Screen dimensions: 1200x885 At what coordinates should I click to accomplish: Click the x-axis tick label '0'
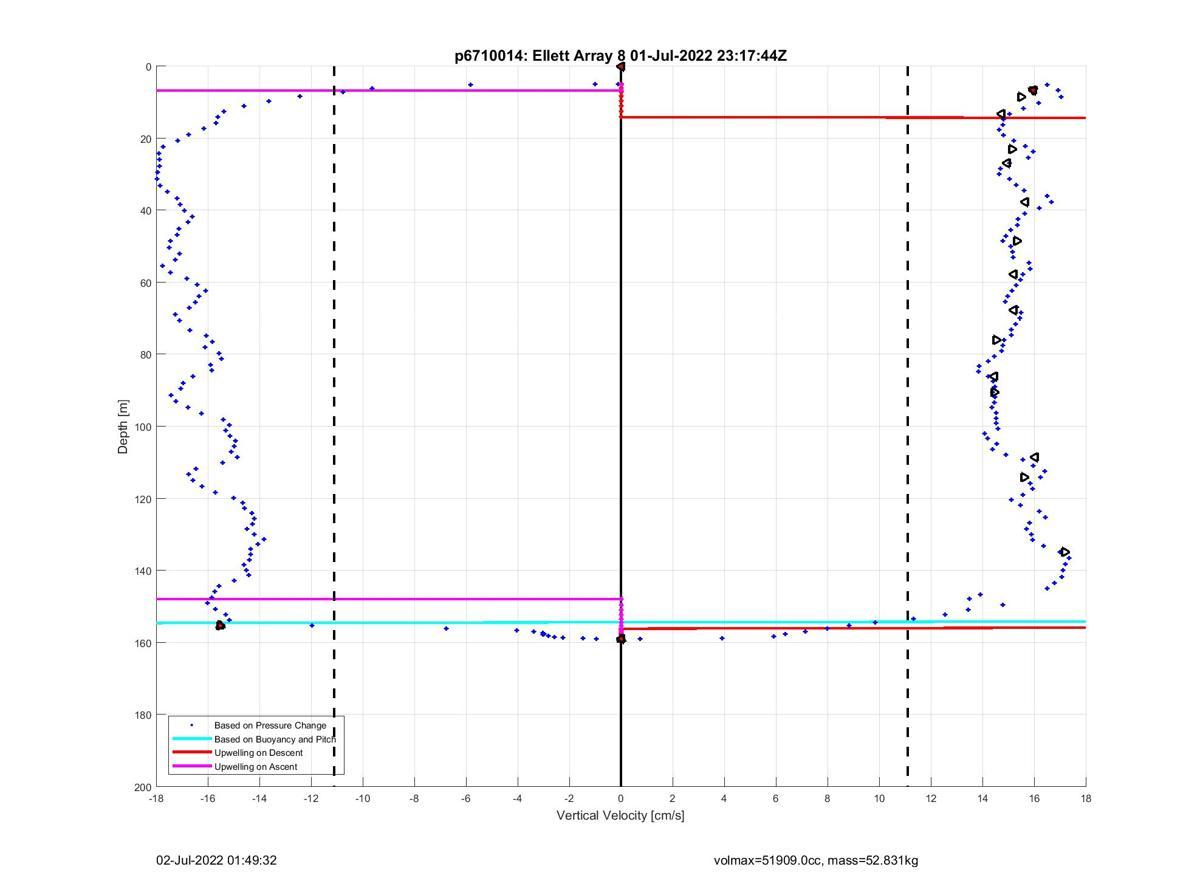[x=621, y=798]
